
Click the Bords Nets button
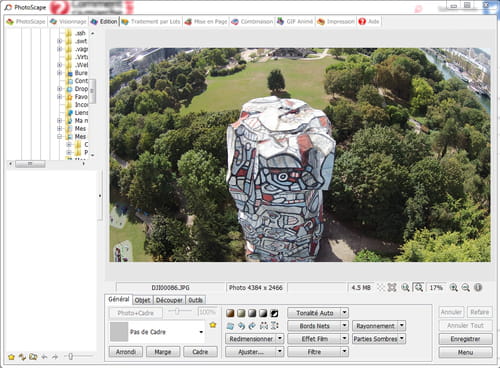(x=314, y=326)
